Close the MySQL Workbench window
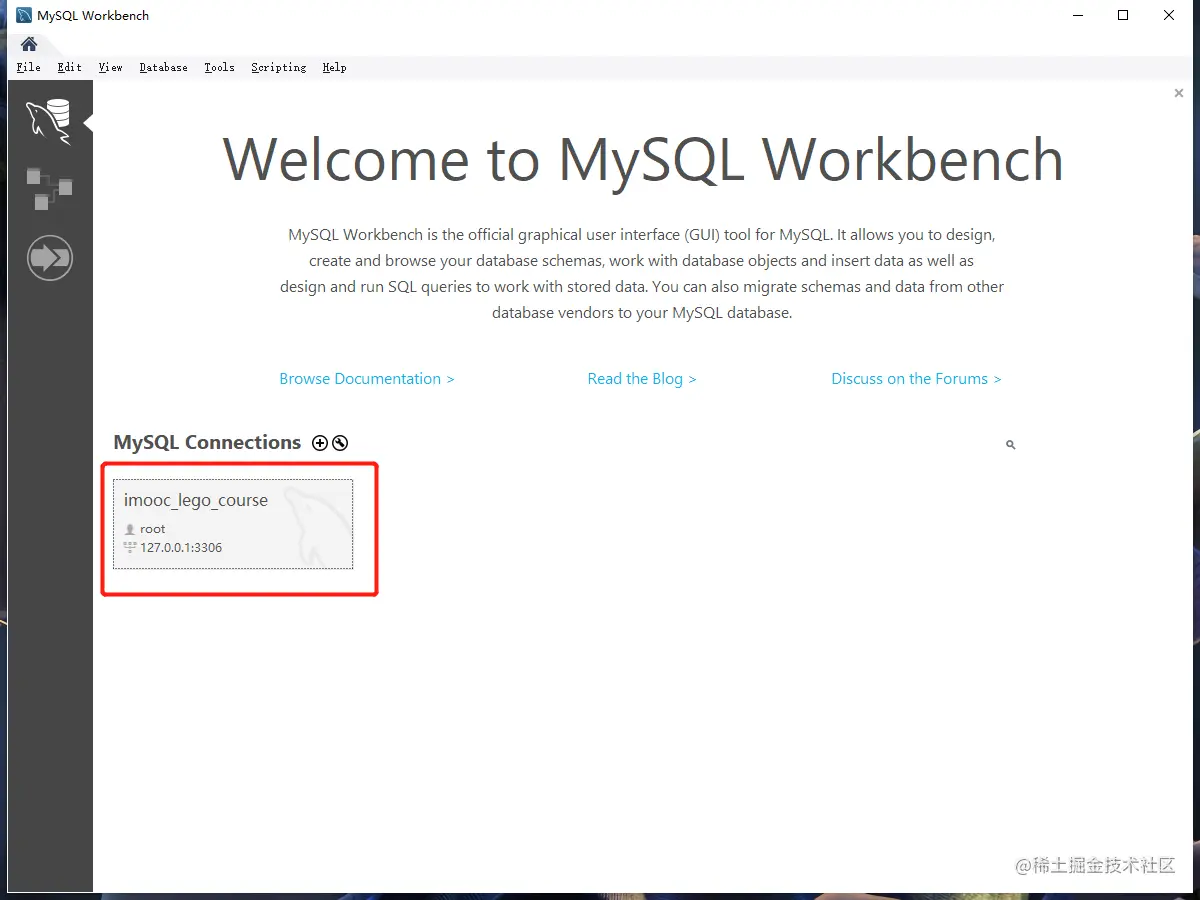 coord(1169,15)
